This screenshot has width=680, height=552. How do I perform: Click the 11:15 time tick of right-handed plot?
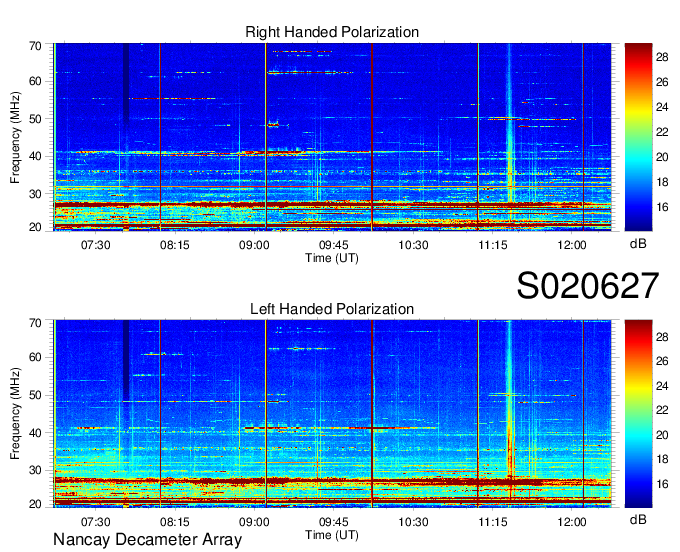pyautogui.click(x=493, y=245)
